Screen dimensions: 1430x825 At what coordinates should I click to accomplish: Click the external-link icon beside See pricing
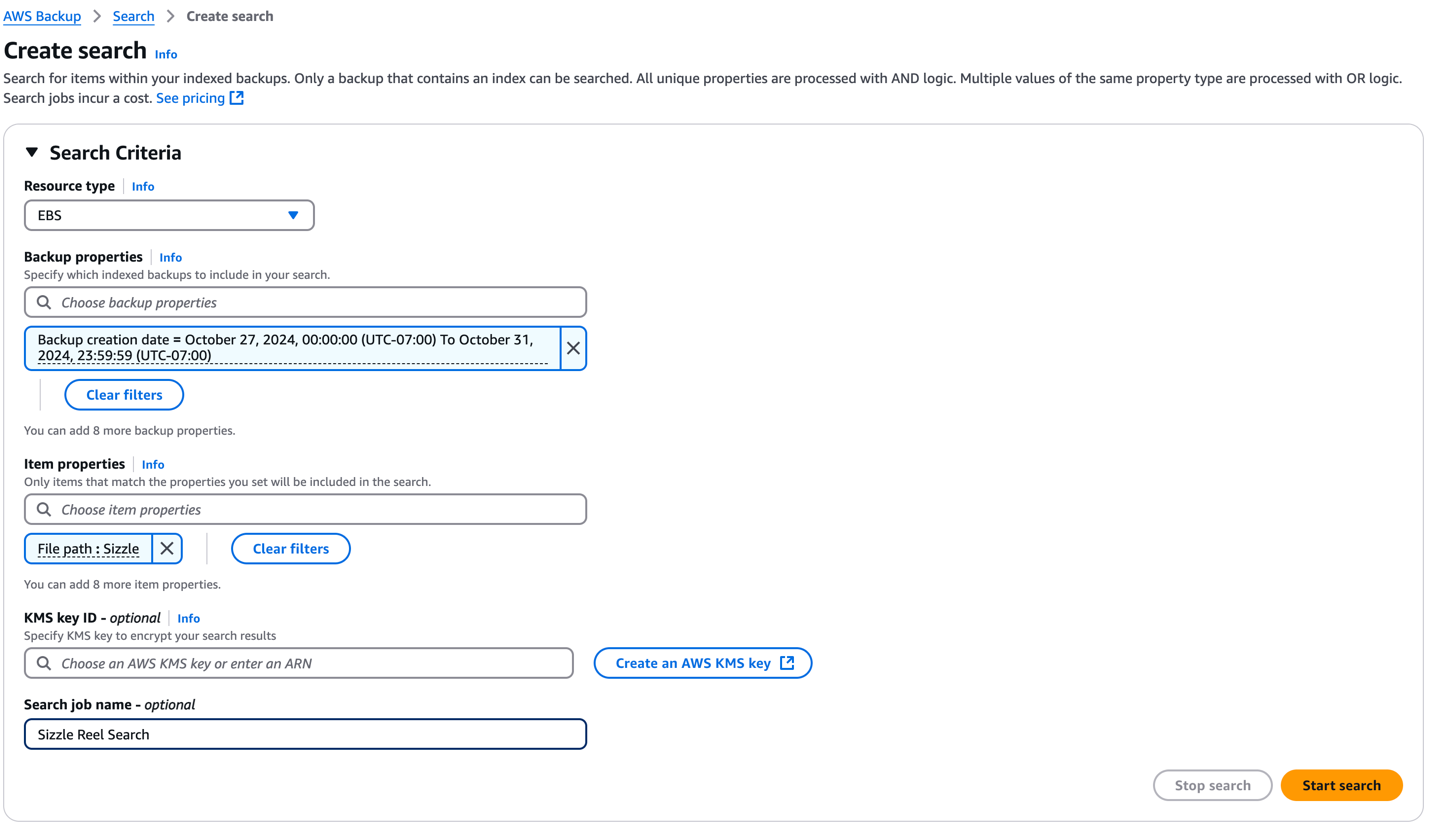tap(235, 97)
